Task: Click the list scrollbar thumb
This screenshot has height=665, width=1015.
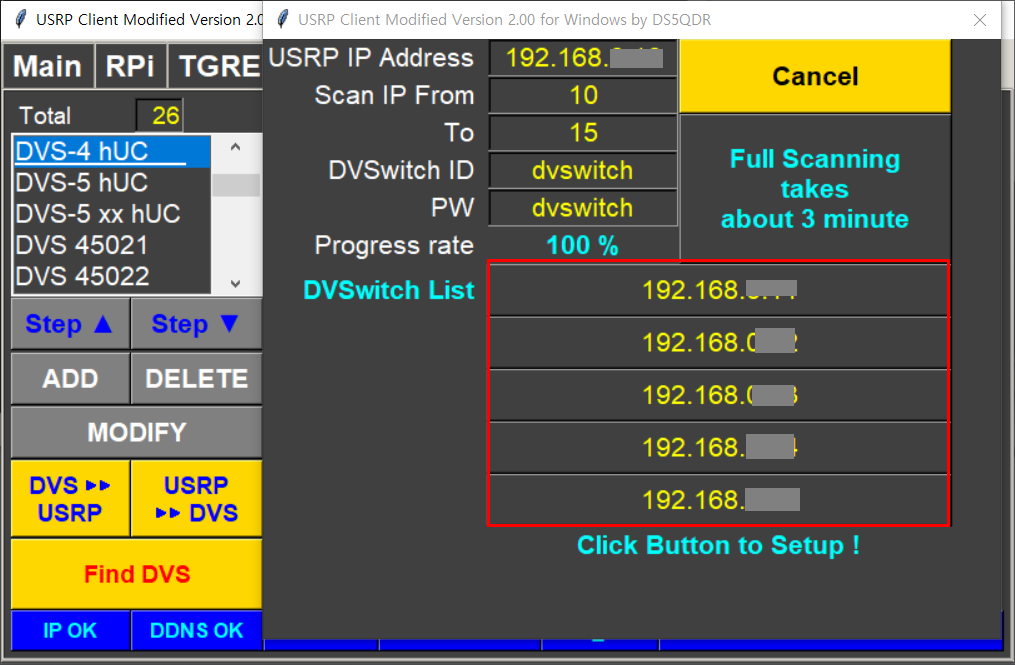Action: [x=236, y=185]
